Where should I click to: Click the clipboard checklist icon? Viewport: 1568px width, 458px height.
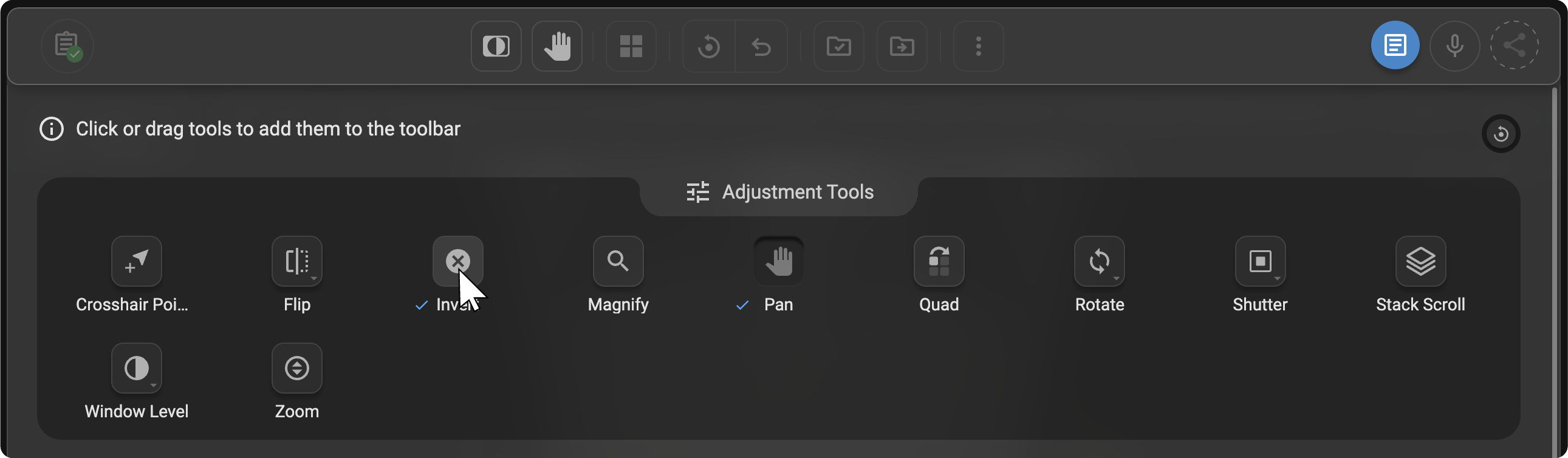click(67, 46)
